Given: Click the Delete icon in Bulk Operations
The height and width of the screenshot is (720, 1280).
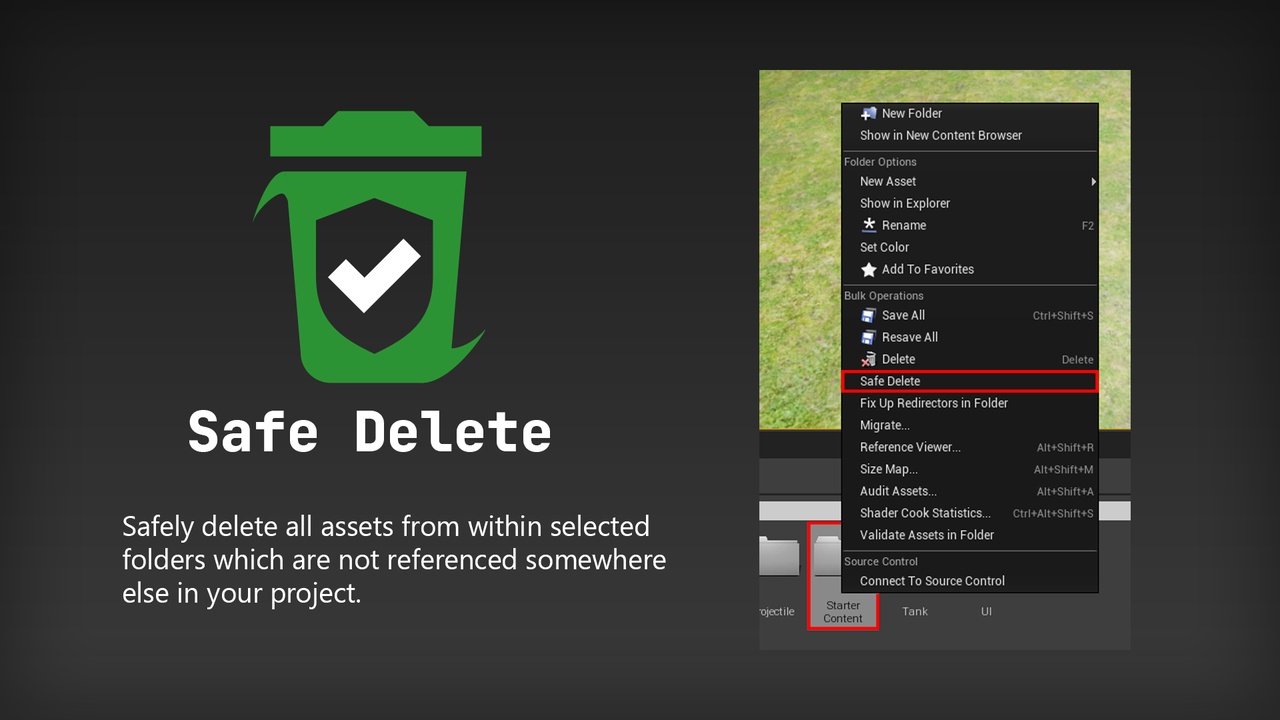Looking at the screenshot, I should [868, 359].
